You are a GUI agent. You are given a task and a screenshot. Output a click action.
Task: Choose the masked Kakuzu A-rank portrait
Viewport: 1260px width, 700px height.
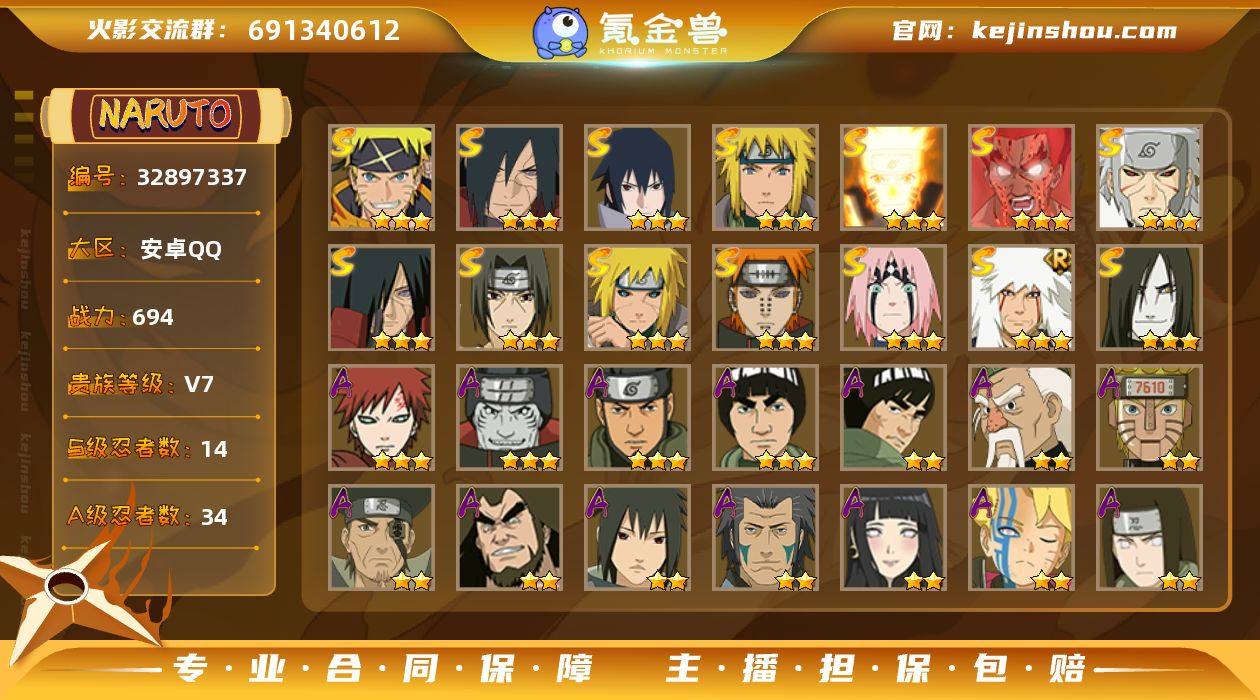(x=509, y=418)
